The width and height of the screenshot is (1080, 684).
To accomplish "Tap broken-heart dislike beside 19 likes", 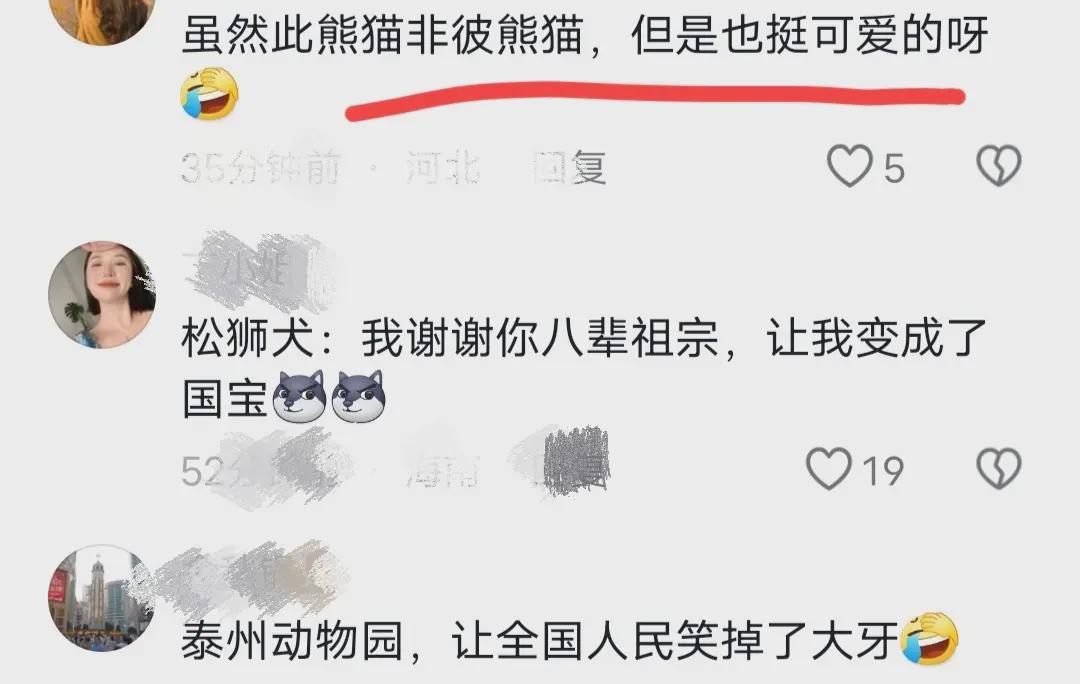I will (x=999, y=468).
